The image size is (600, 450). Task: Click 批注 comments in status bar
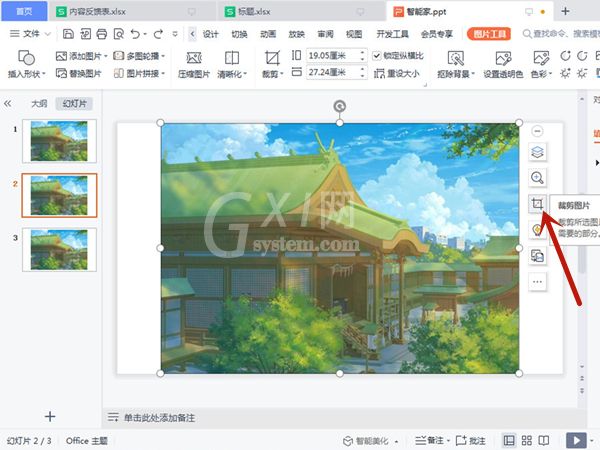tap(471, 441)
